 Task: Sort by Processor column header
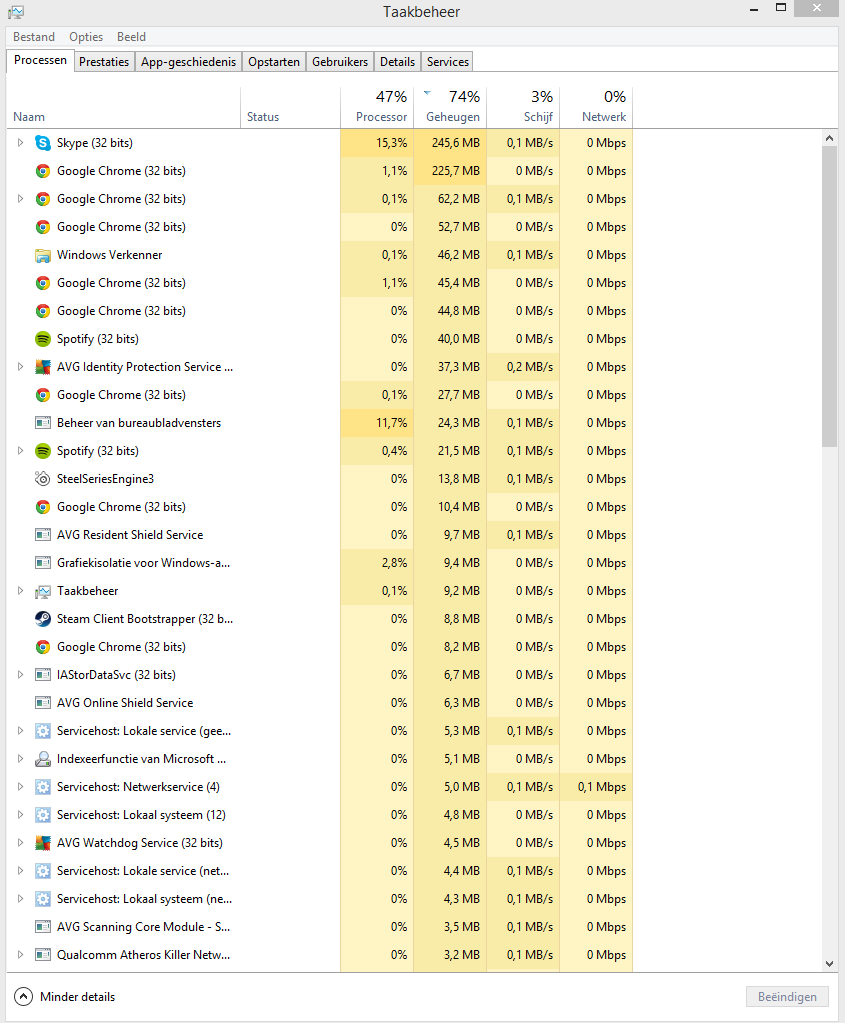(x=377, y=107)
